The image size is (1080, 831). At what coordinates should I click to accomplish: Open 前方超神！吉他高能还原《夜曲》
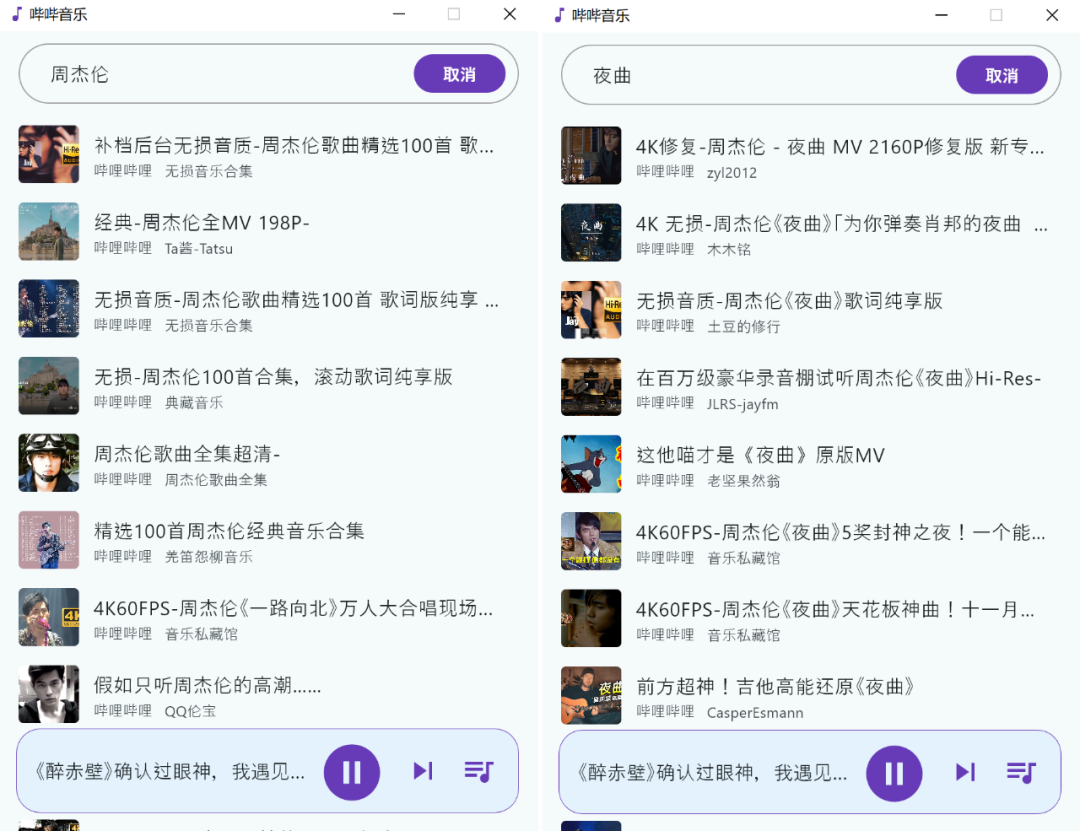tap(775, 686)
